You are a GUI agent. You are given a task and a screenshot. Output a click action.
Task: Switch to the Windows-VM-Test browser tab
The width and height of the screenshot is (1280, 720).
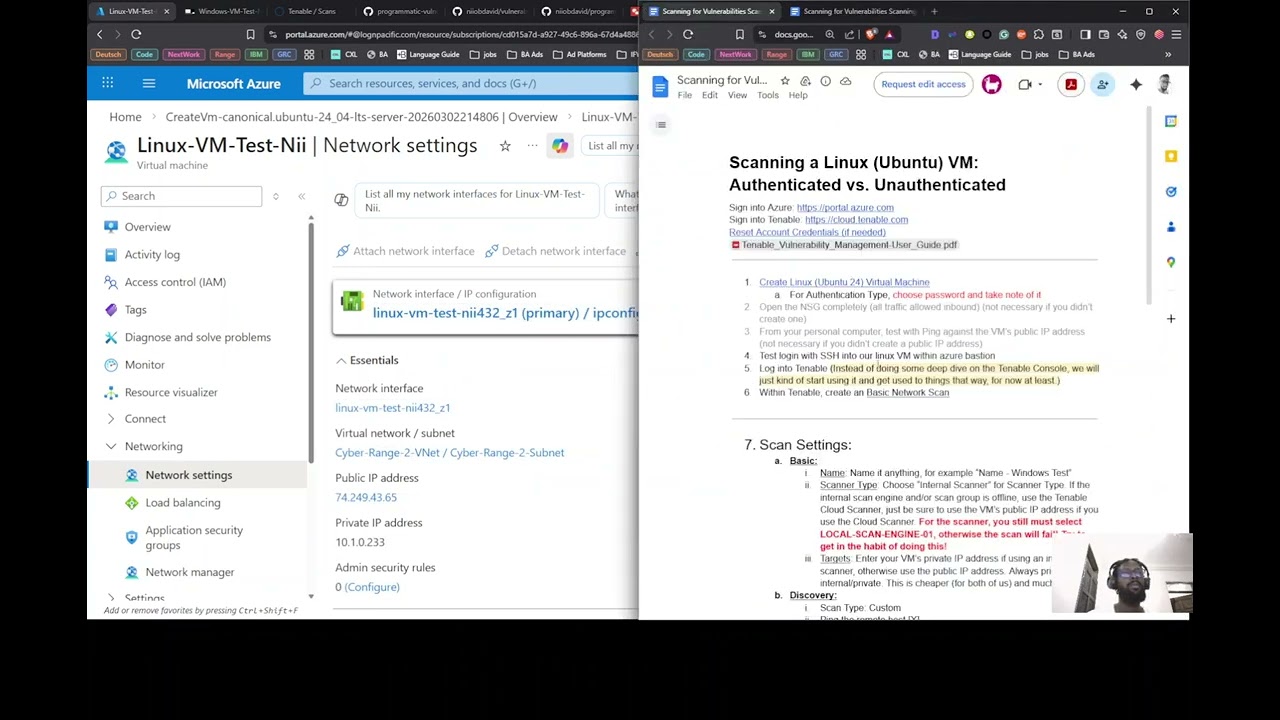click(x=222, y=11)
